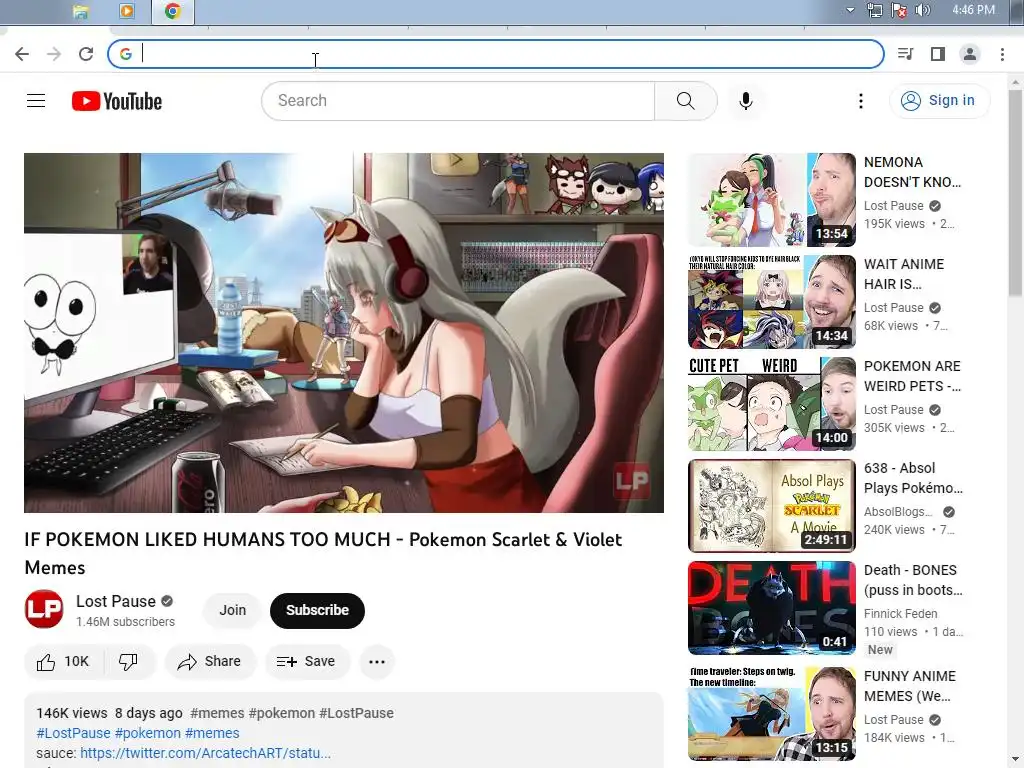The image size is (1024, 768).
Task: Click the page vertical scrollbar thumb
Action: point(1014,193)
